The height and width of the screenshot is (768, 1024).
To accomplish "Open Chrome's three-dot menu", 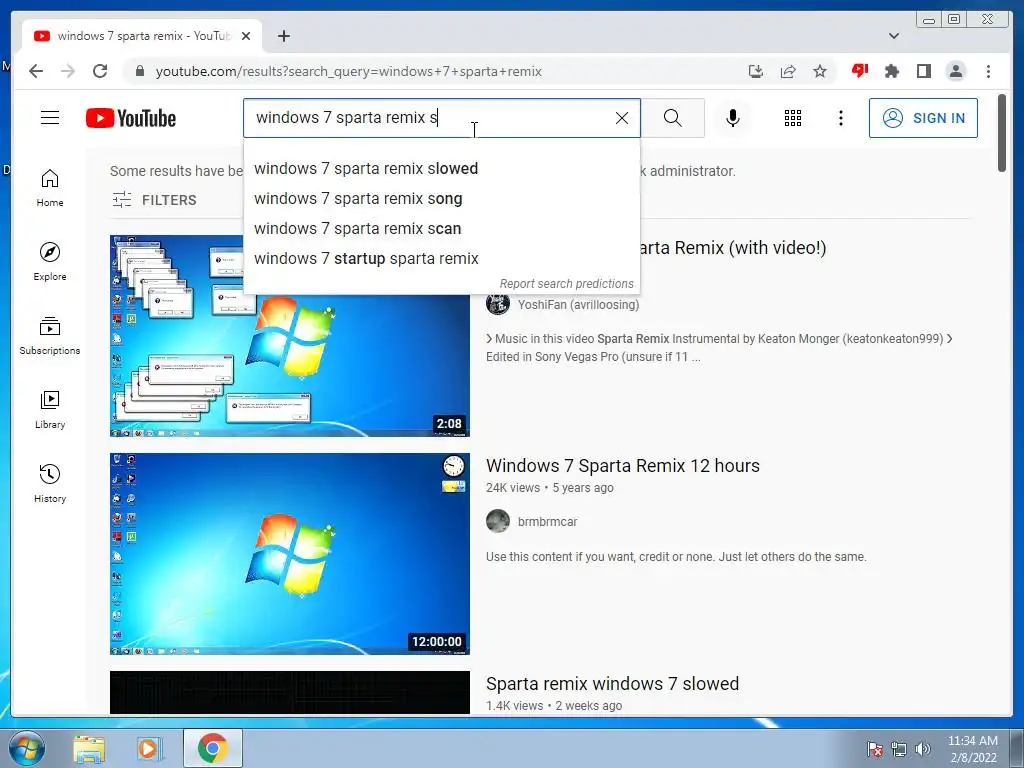I will tap(988, 71).
